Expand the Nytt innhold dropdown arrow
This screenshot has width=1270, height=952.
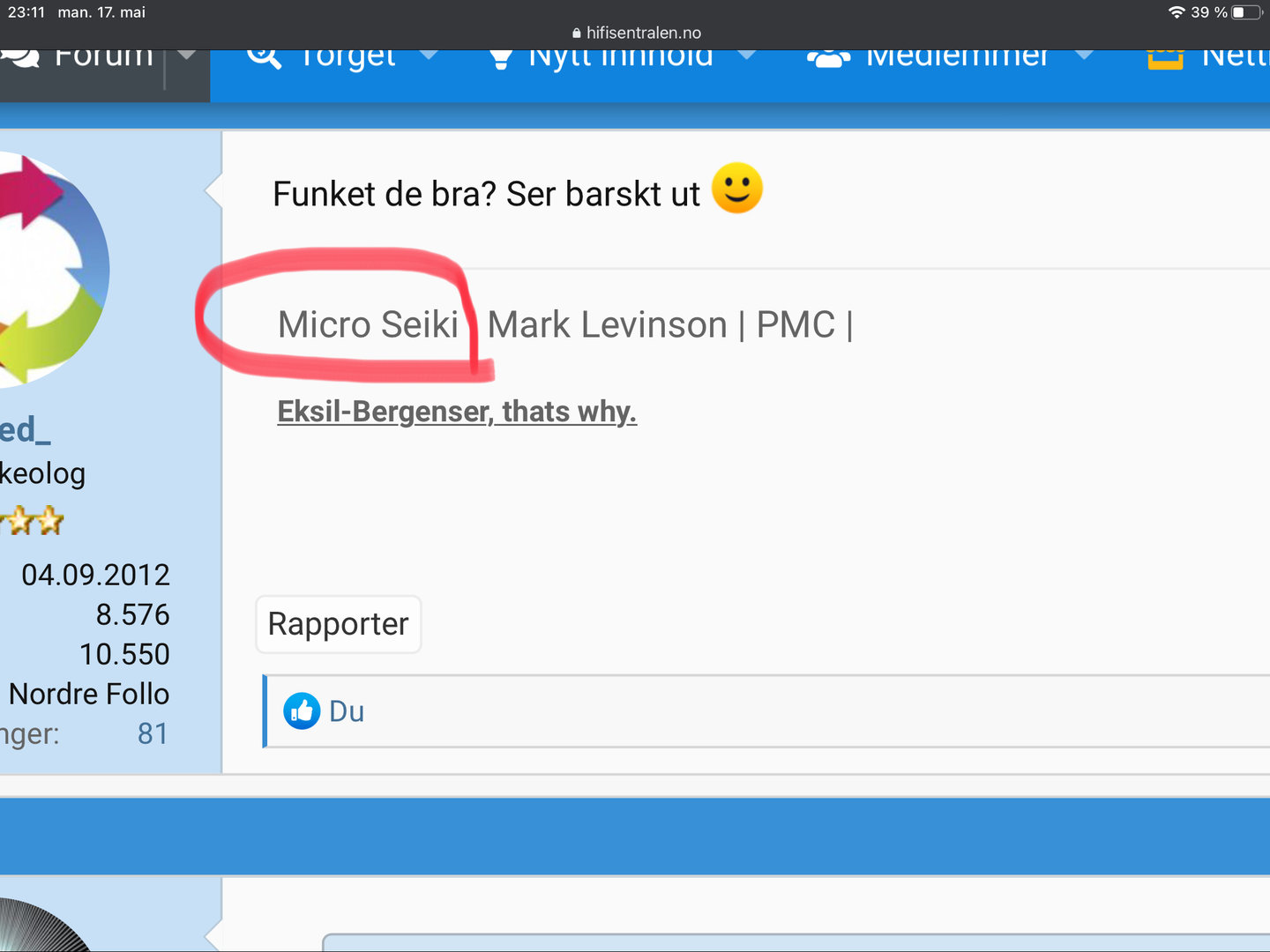(746, 55)
